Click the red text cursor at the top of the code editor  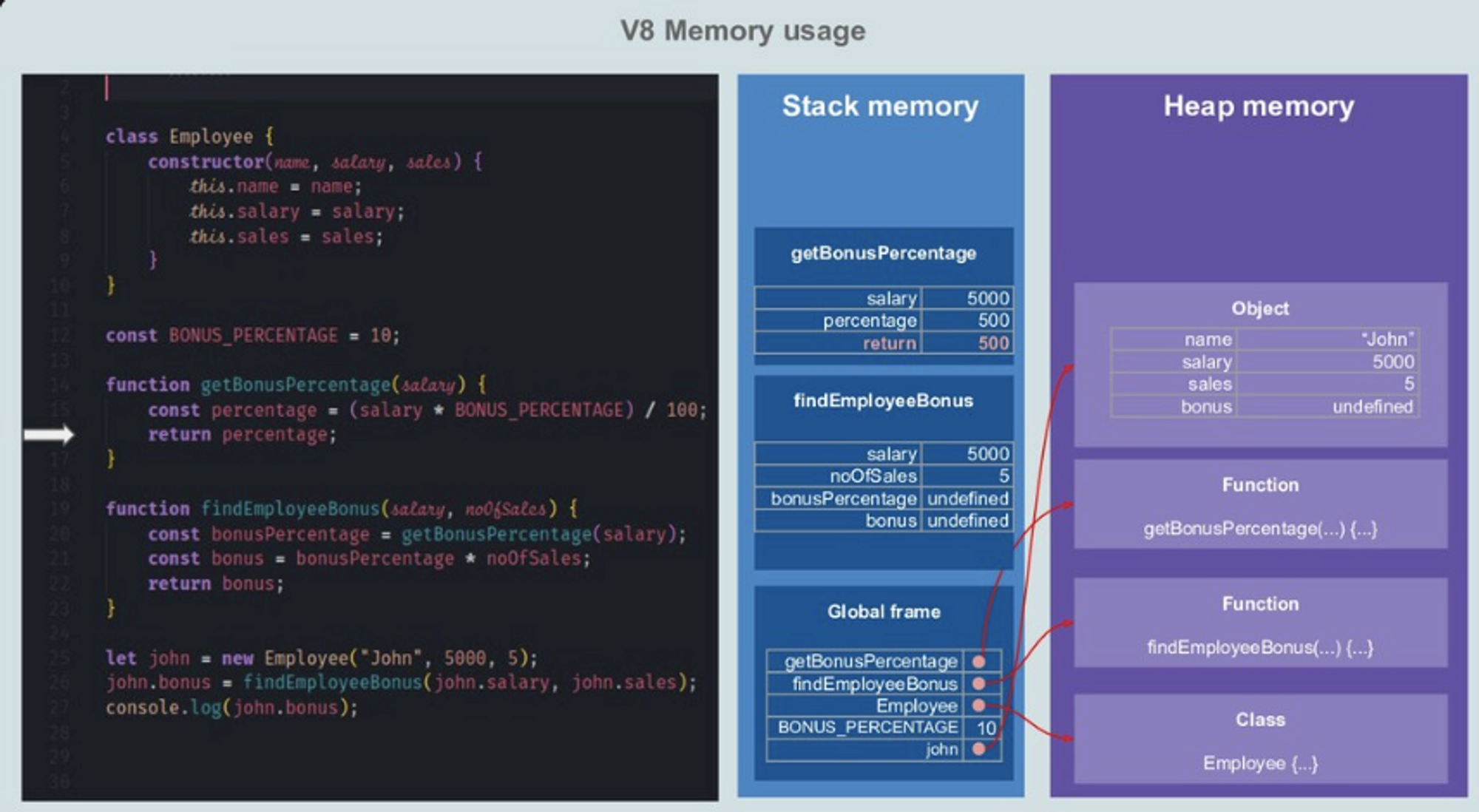pos(107,88)
